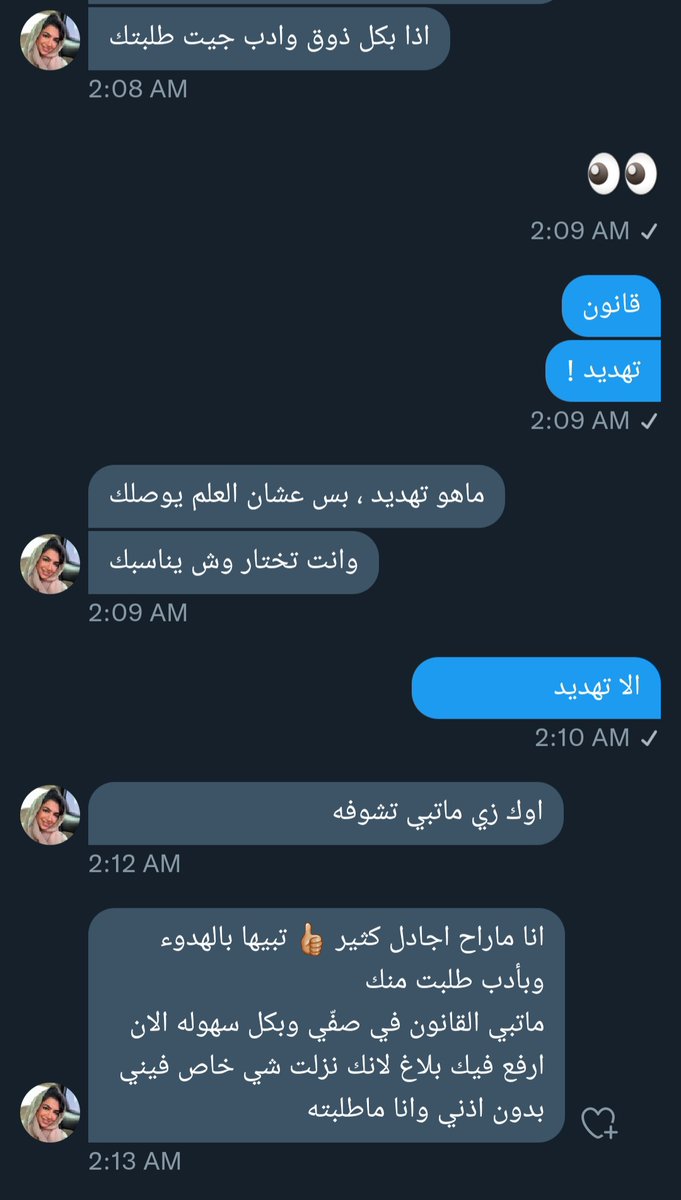Tap the 2:08 AM timestamp
The image size is (681, 1200).
point(138,88)
